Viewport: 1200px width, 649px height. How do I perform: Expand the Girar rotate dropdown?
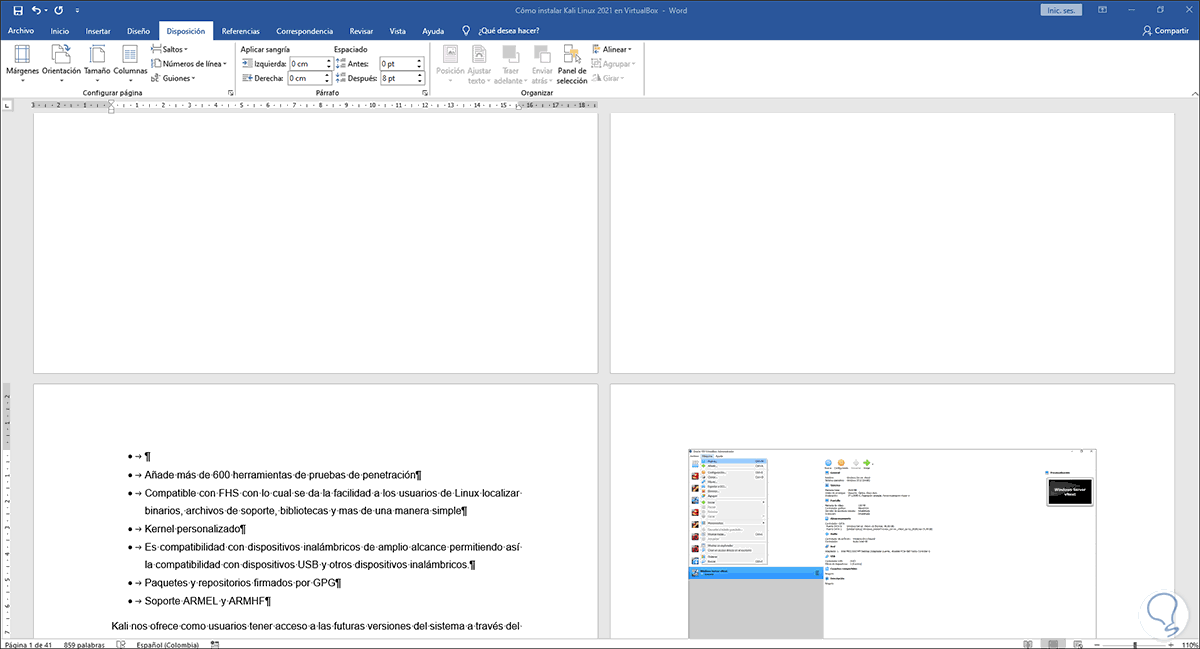[606, 77]
